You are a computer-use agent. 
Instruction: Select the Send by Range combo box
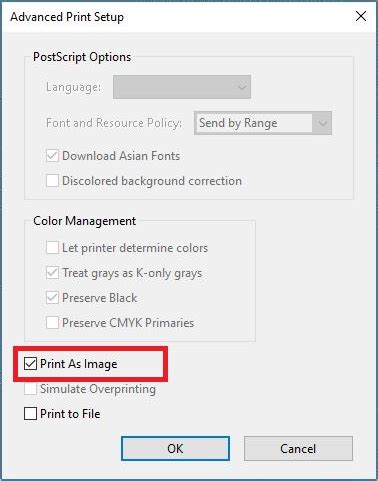[263, 123]
